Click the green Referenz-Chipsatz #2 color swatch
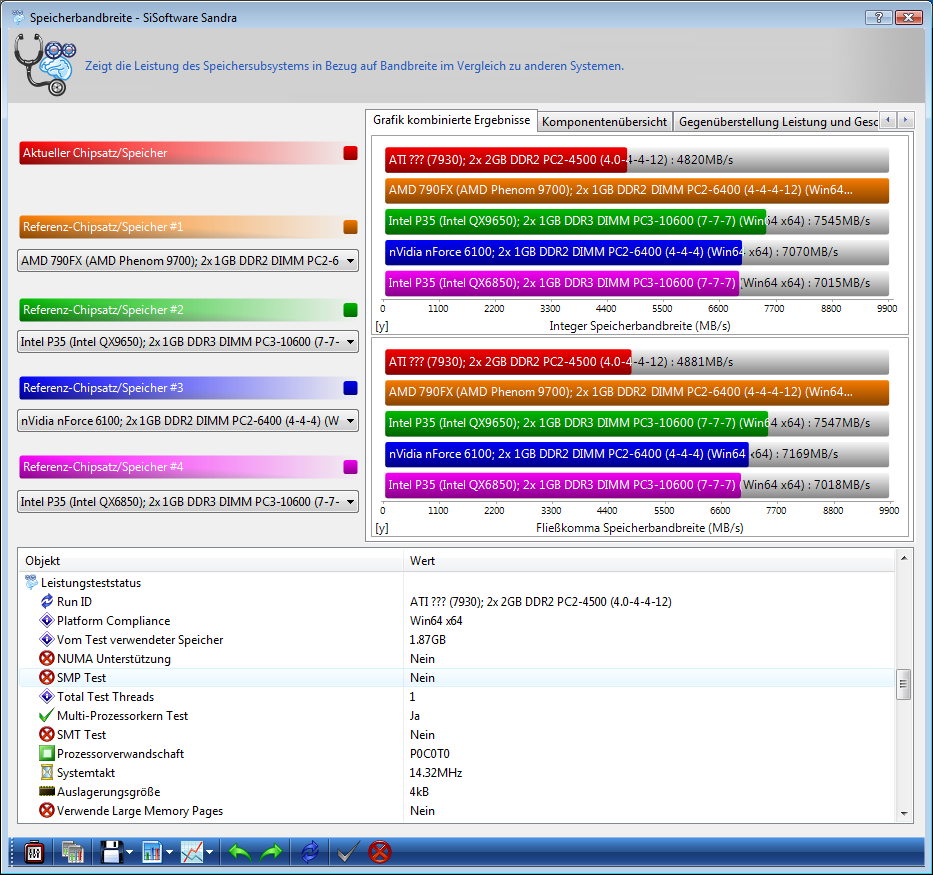Image resolution: width=933 pixels, height=875 pixels. pyautogui.click(x=350, y=310)
